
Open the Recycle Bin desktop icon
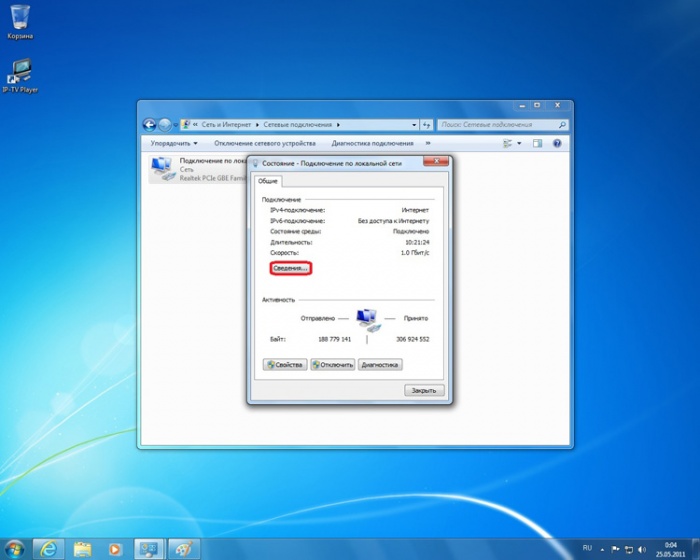click(x=19, y=20)
